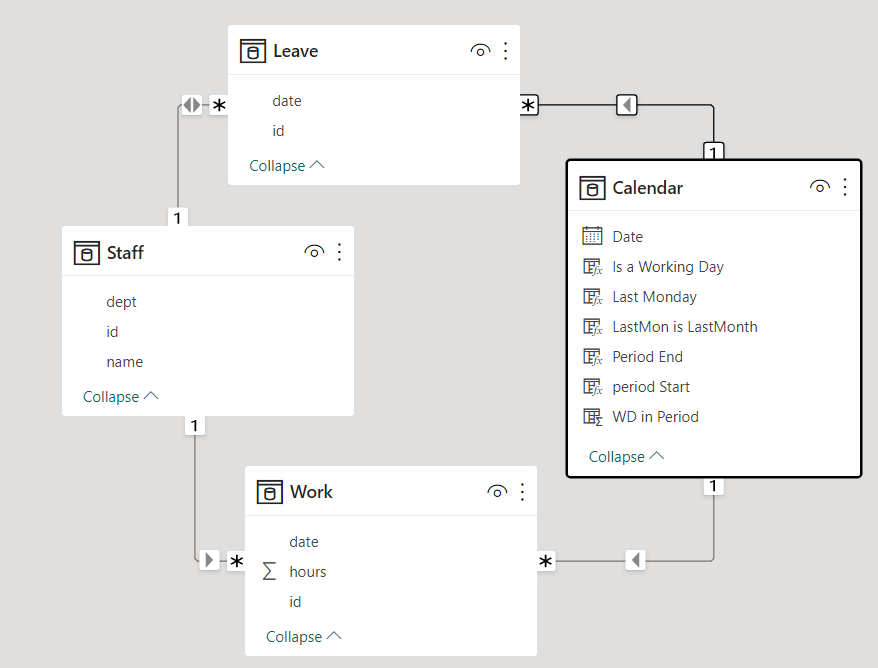Select the Calendar table title
Image resolution: width=878 pixels, height=668 pixels.
click(648, 188)
